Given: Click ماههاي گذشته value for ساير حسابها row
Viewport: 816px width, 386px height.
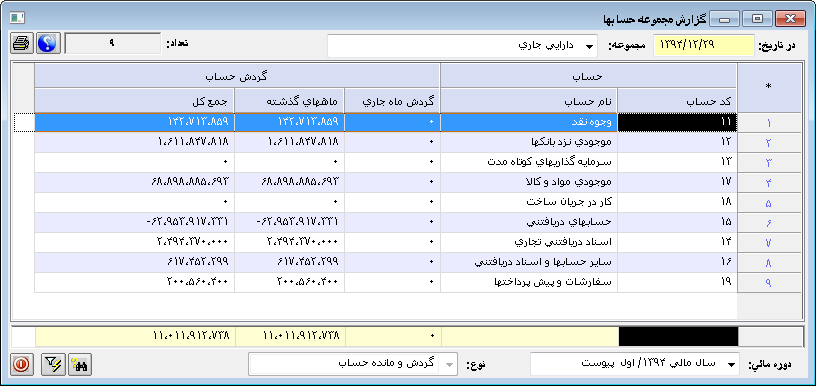Looking at the screenshot, I should click(x=289, y=262).
